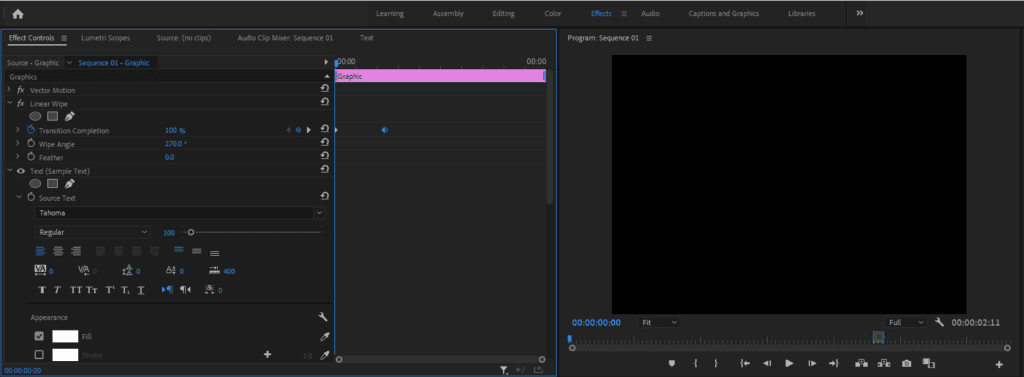Export frame with camera icon
The image size is (1024, 377).
pos(906,363)
